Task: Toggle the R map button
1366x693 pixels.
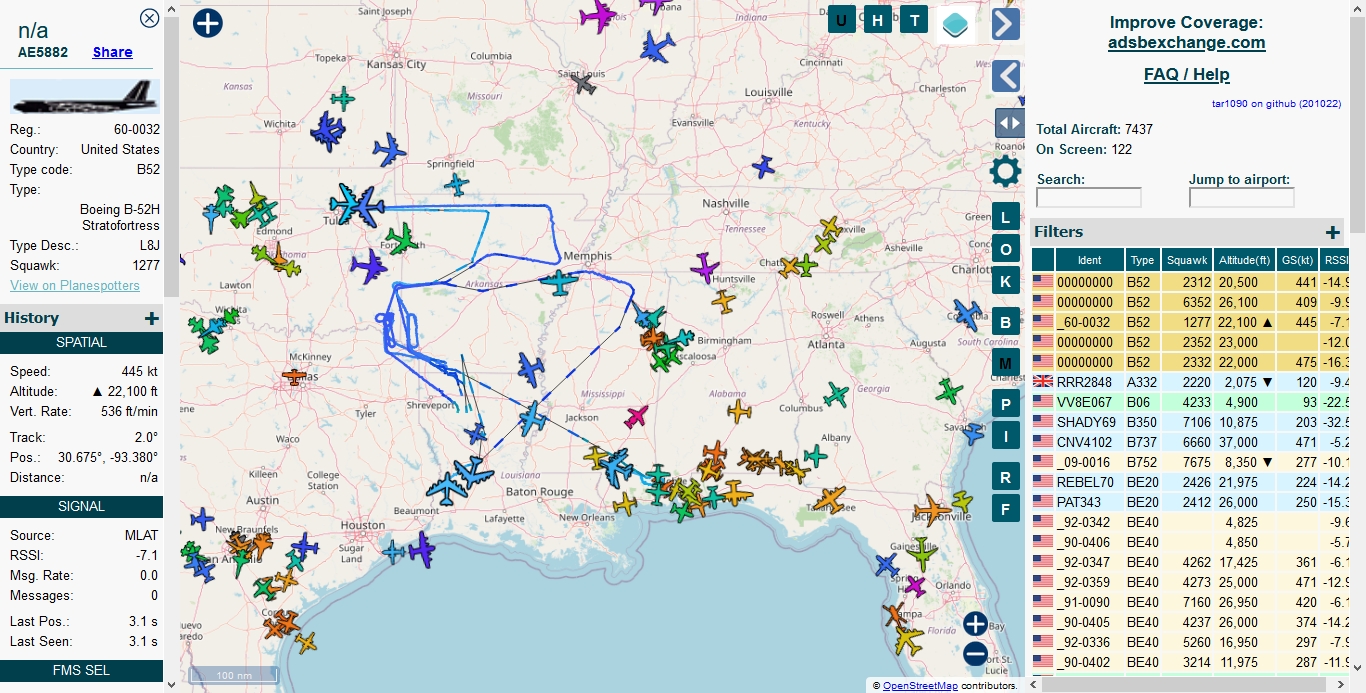Action: 1005,477
